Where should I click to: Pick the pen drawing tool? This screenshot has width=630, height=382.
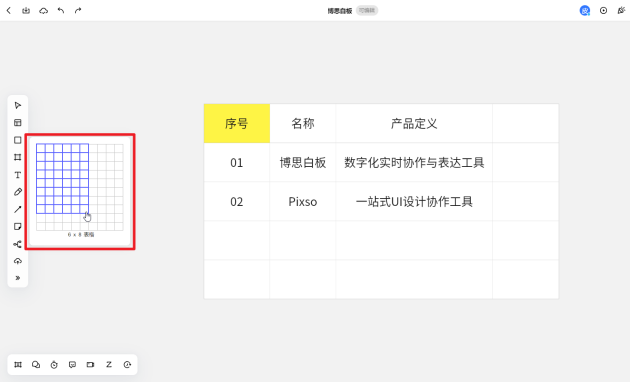point(18,192)
